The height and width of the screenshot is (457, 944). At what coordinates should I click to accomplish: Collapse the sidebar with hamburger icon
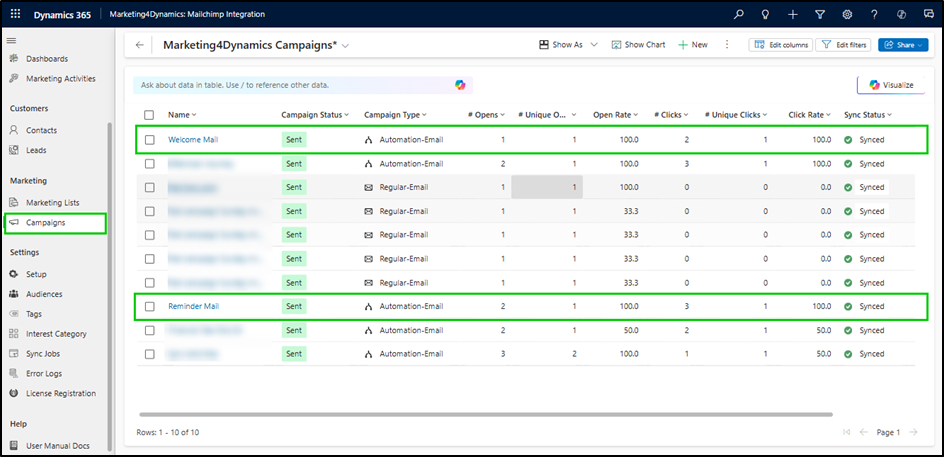11,40
